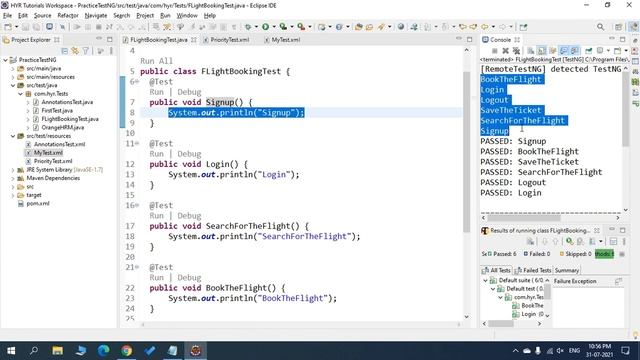The height and width of the screenshot is (360, 640).
Task: Click the Back navigation arrow in toolbar
Action: (x=484, y=27)
